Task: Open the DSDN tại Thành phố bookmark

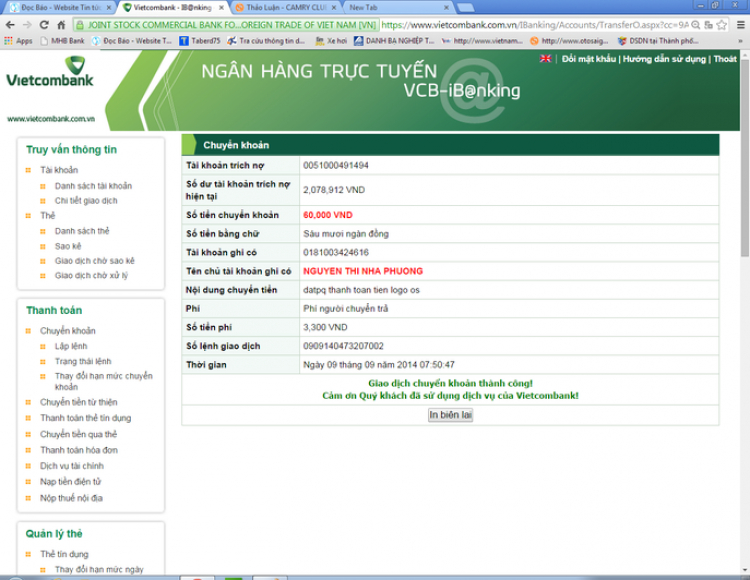Action: (658, 41)
